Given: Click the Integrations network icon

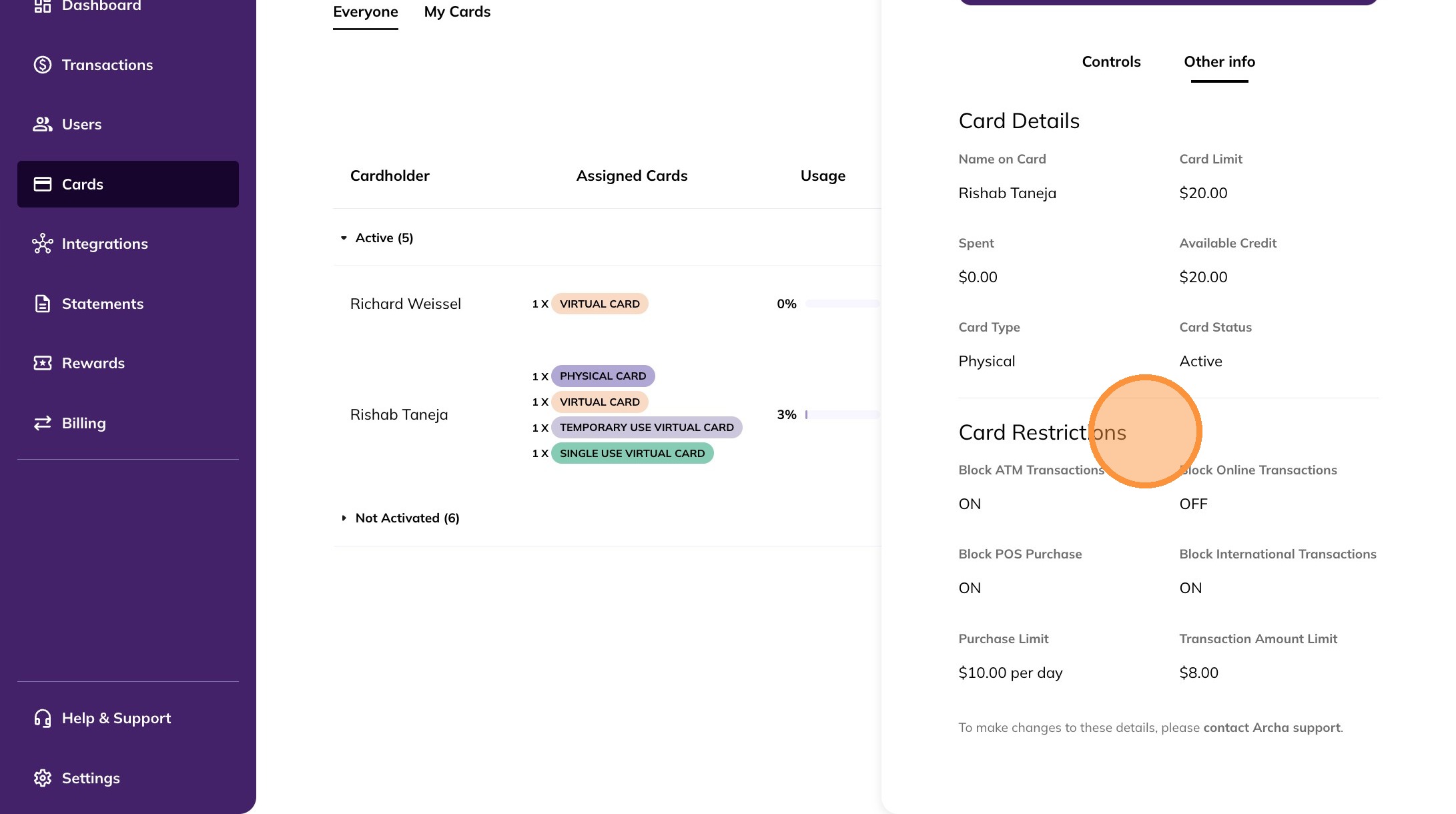Looking at the screenshot, I should (43, 244).
